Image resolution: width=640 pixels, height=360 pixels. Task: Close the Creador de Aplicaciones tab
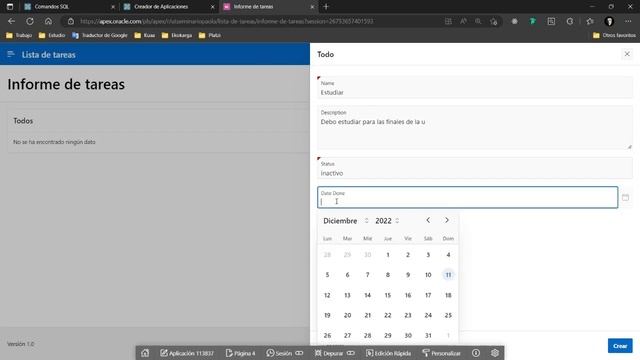[212, 7]
